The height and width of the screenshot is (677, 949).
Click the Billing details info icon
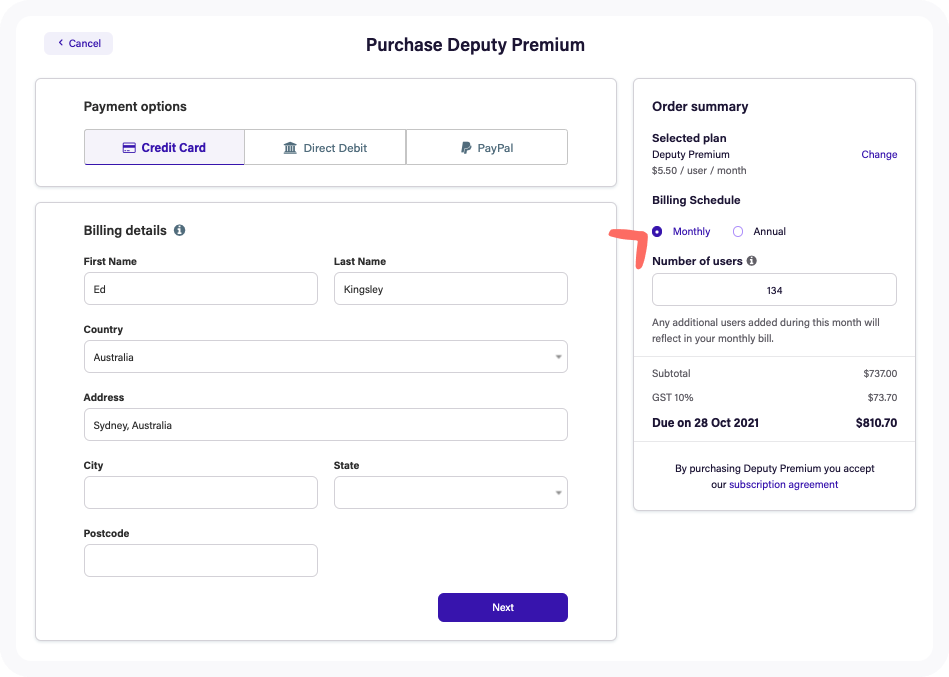click(179, 230)
